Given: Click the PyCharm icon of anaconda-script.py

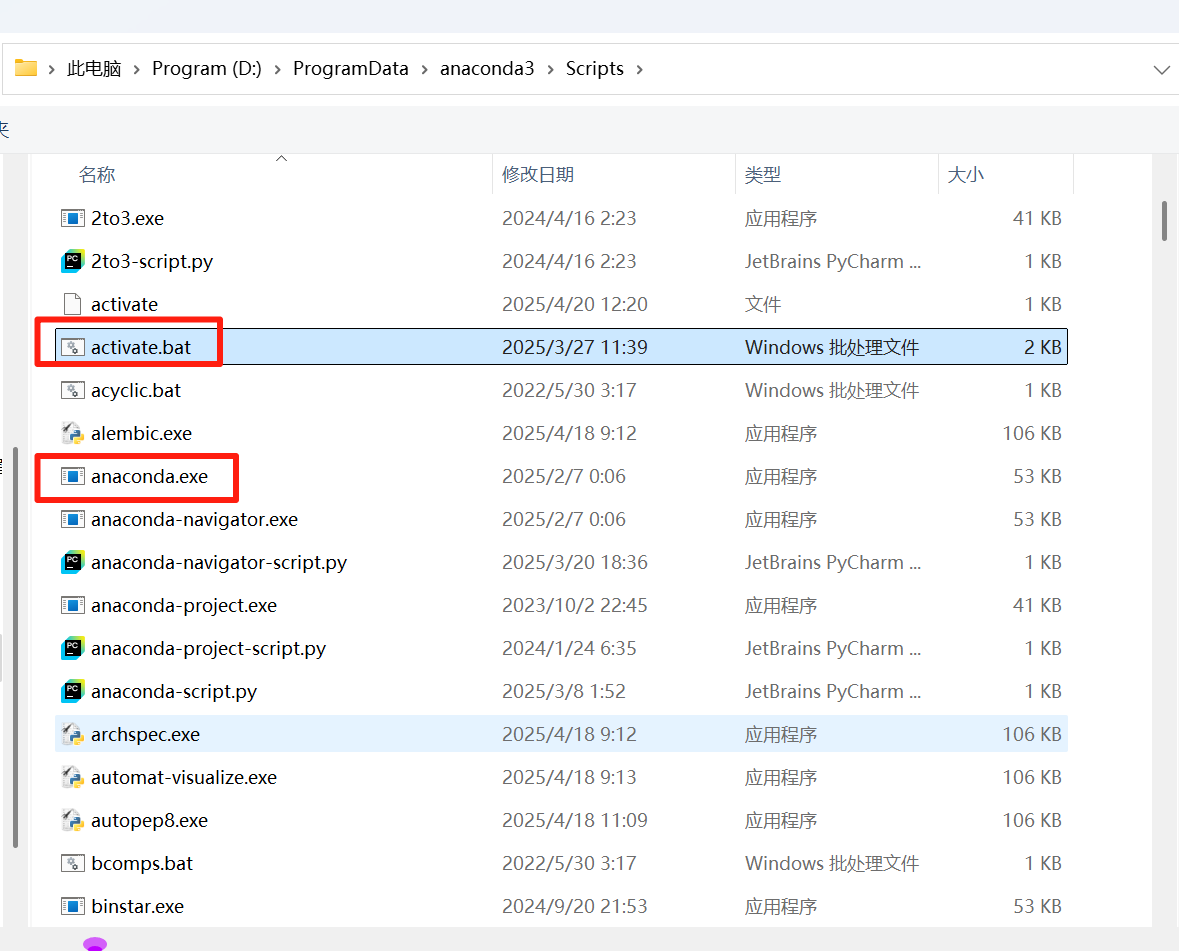Looking at the screenshot, I should coord(72,692).
